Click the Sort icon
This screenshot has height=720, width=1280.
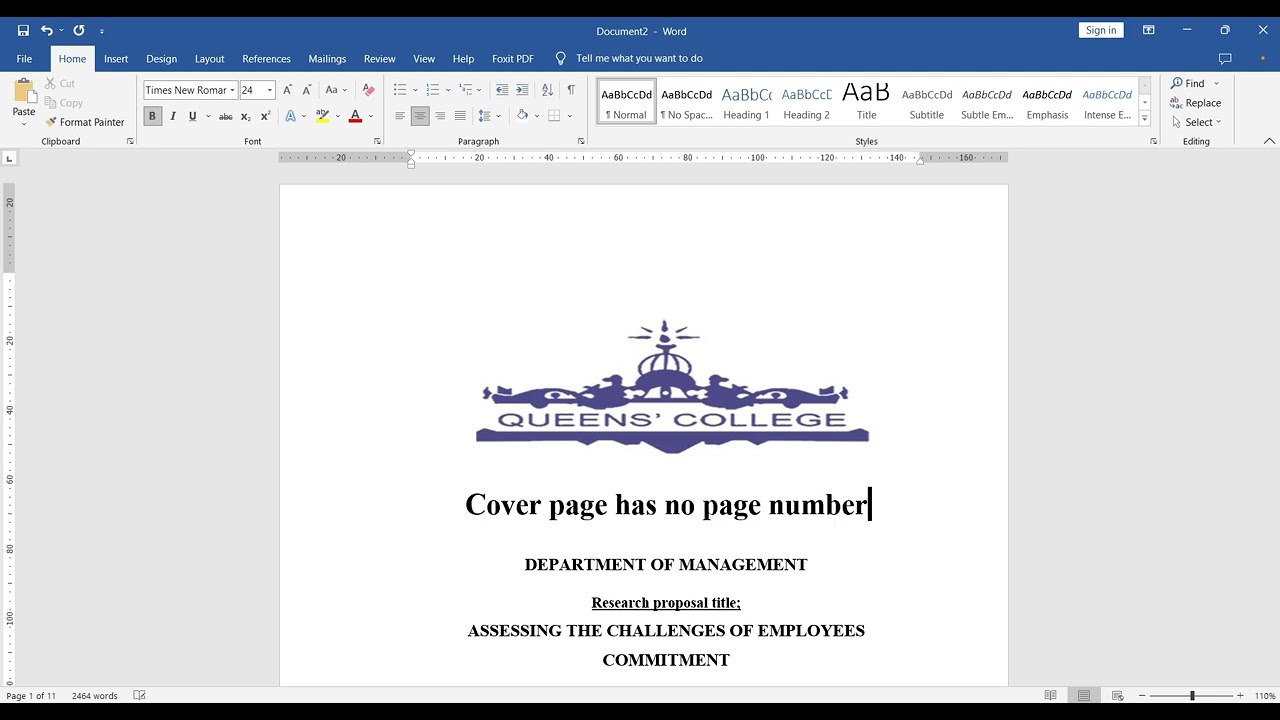pyautogui.click(x=547, y=90)
